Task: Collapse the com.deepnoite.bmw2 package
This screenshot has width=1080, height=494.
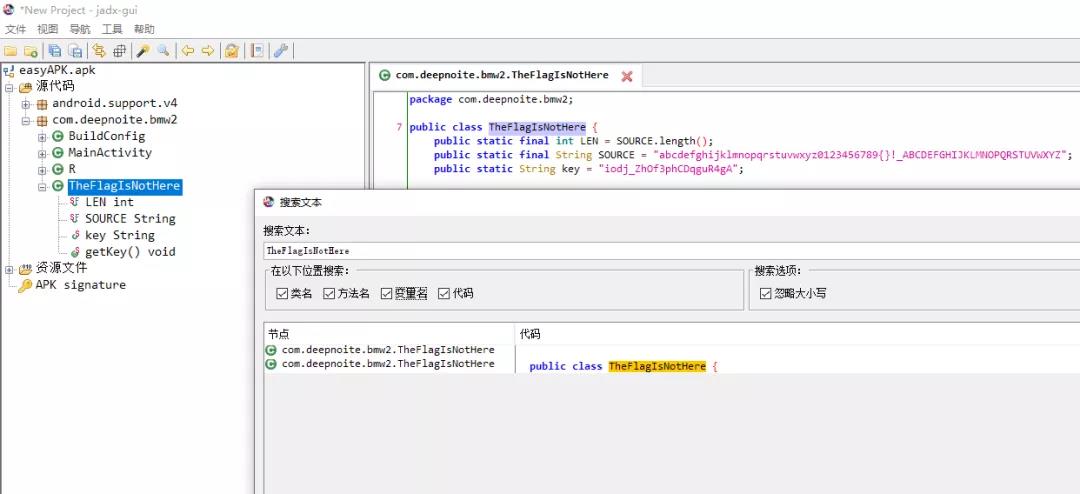Action: [x=25, y=120]
